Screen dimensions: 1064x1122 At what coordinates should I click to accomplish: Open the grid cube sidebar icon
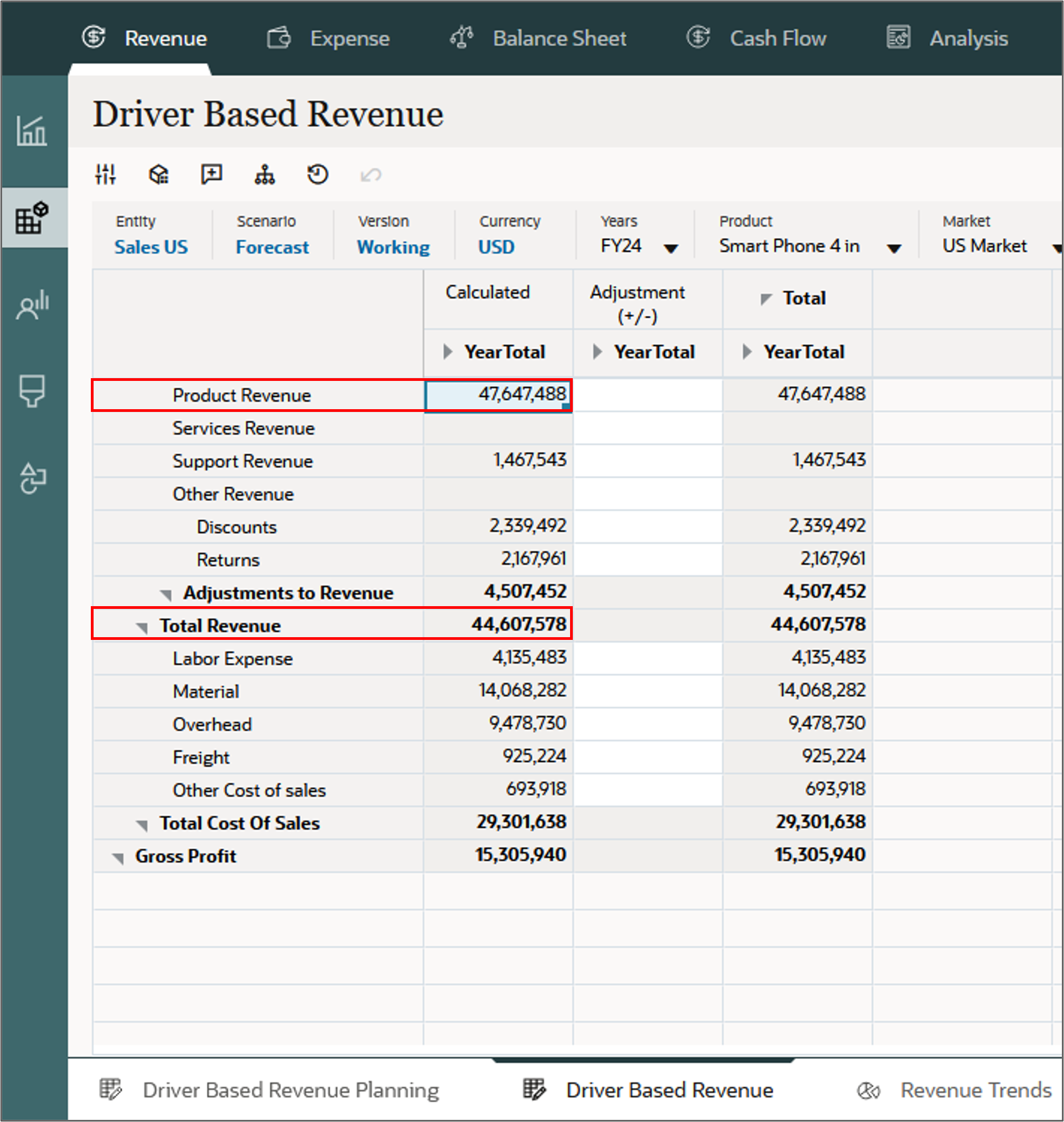click(x=33, y=218)
